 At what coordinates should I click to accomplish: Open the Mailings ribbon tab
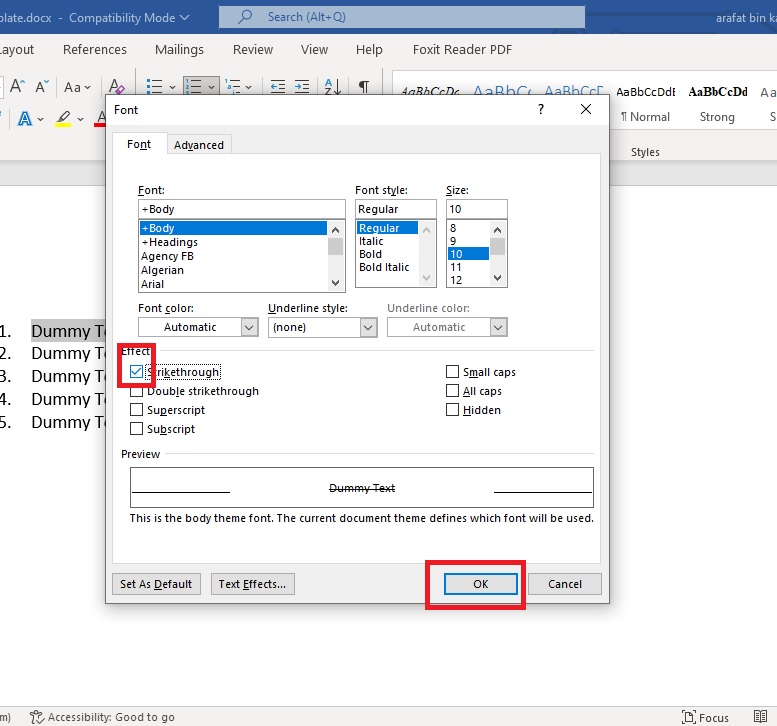179,50
